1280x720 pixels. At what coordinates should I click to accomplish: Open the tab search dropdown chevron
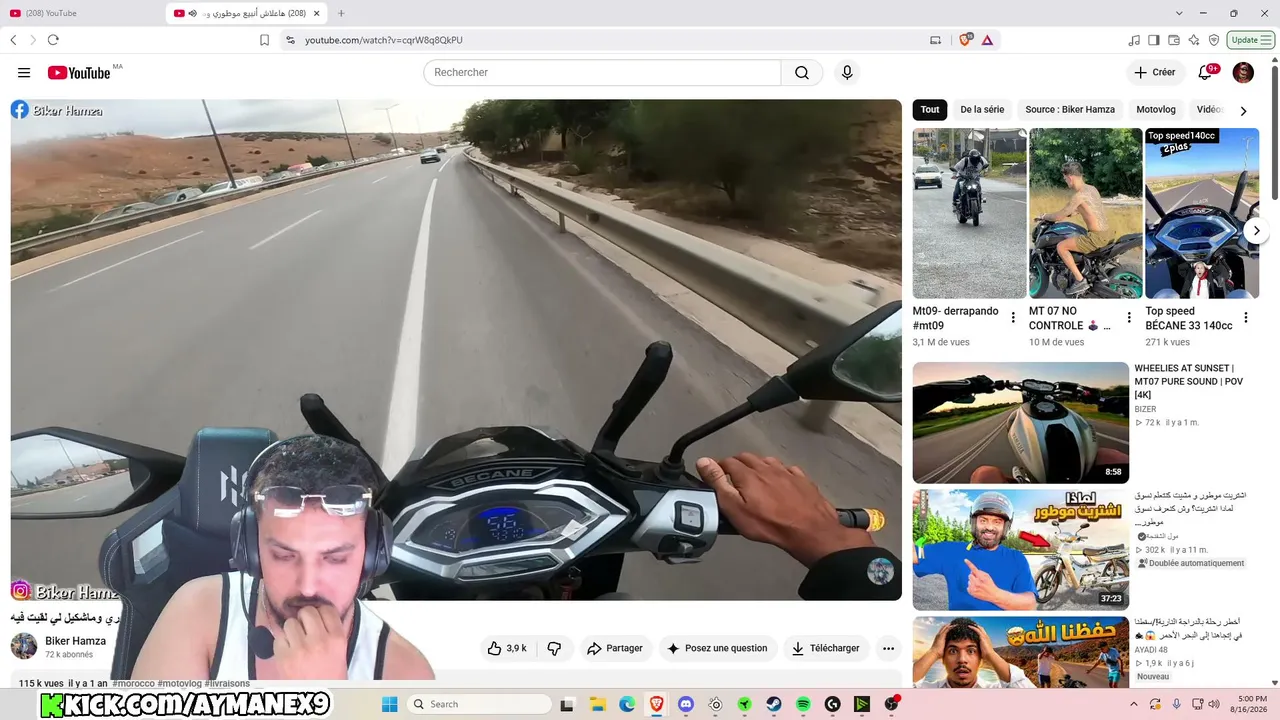[1179, 13]
